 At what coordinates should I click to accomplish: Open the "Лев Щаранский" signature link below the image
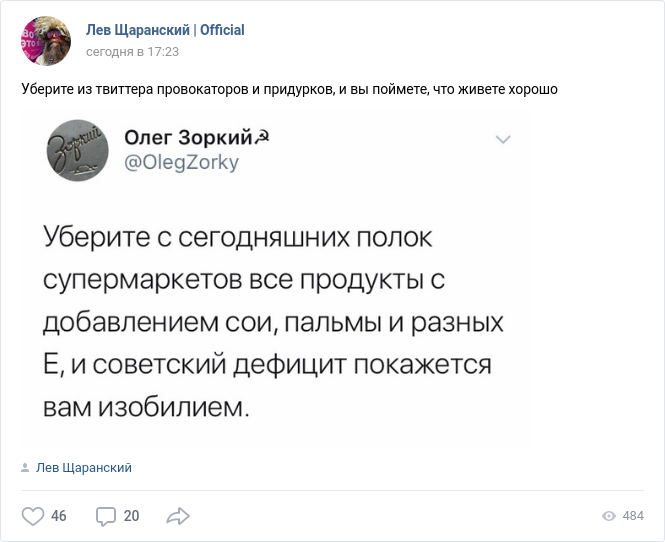tap(84, 467)
